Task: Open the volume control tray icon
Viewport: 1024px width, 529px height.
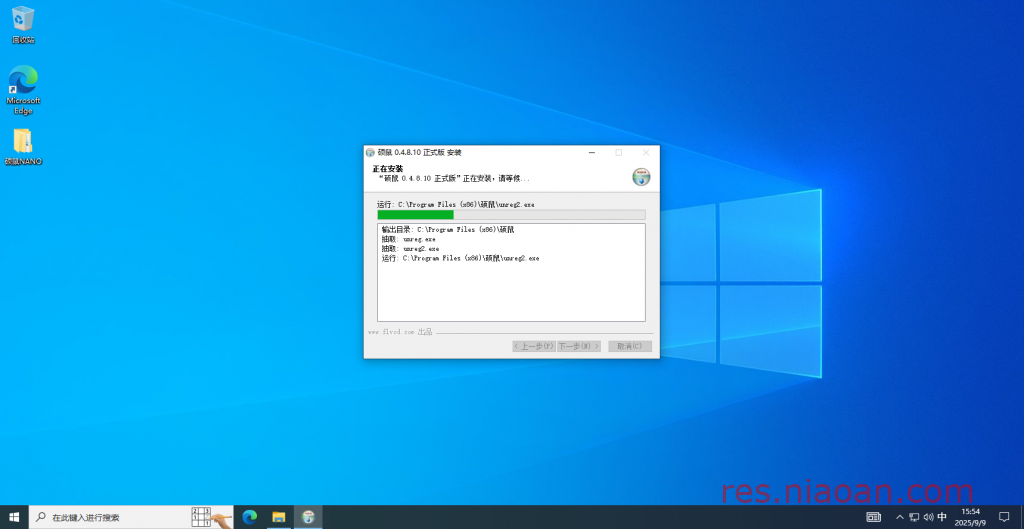Action: 928,517
